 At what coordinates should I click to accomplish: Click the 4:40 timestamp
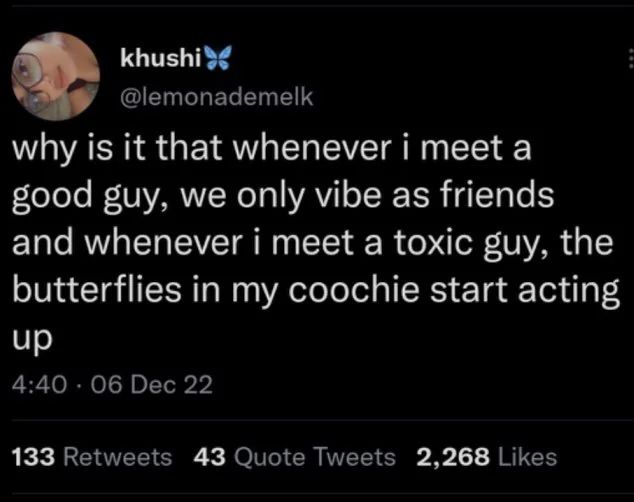pyautogui.click(x=39, y=384)
